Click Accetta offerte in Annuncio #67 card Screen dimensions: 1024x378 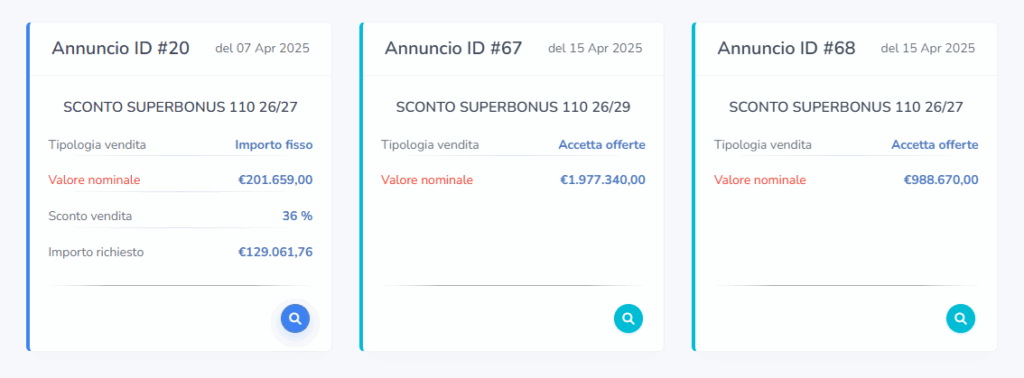(602, 145)
